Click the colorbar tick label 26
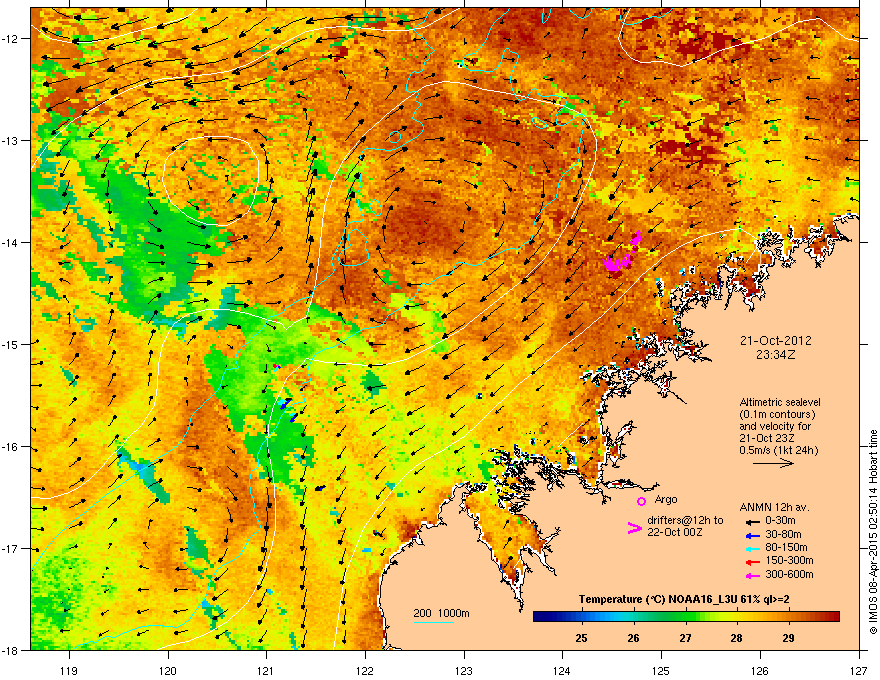The height and width of the screenshot is (680, 880). pos(634,638)
